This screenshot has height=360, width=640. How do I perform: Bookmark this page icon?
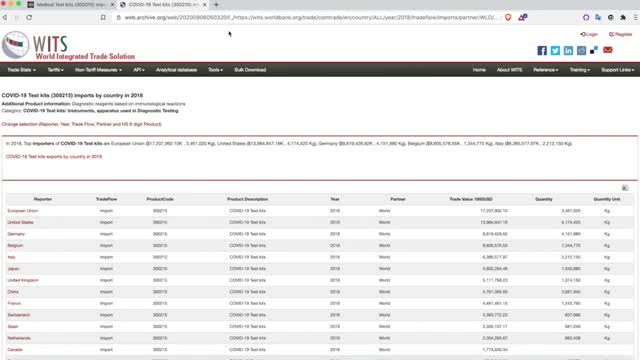(x=103, y=17)
